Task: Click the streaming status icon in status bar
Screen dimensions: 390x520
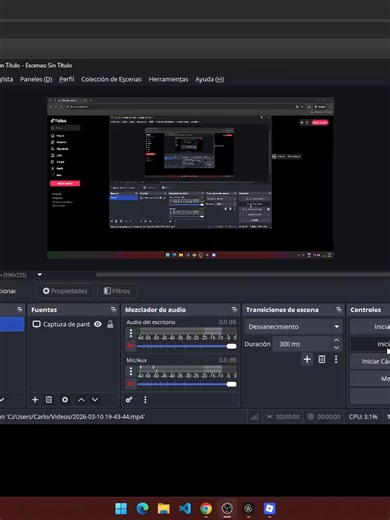Action: [x=270, y=417]
